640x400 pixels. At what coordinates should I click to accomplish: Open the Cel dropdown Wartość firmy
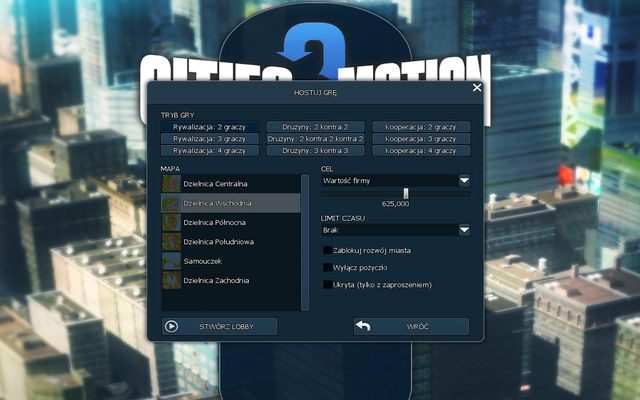click(396, 180)
